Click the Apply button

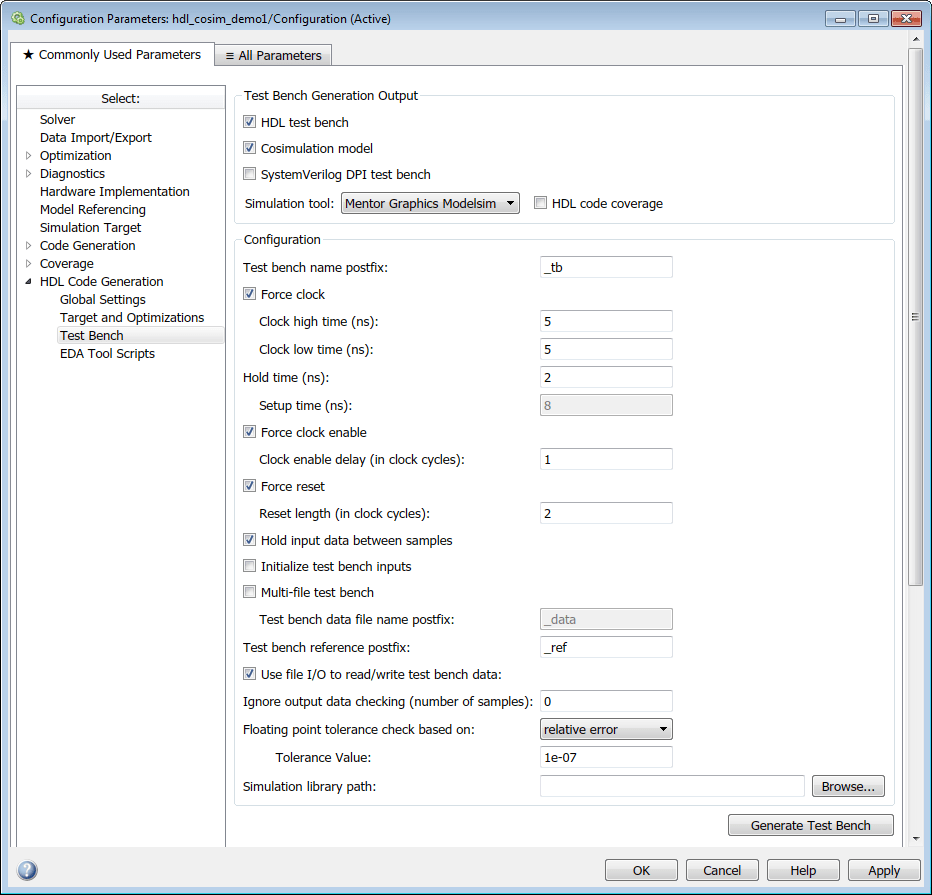pos(884,870)
